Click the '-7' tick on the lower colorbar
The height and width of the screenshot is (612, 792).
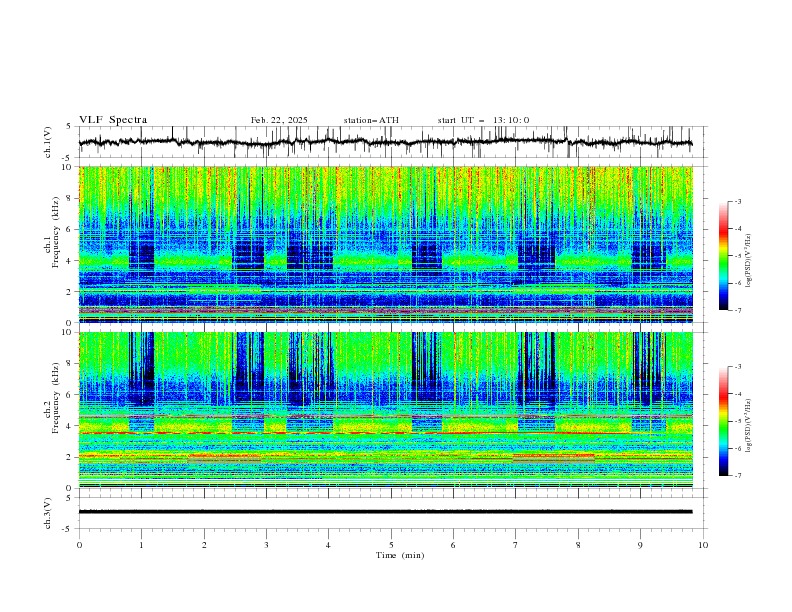pos(737,476)
